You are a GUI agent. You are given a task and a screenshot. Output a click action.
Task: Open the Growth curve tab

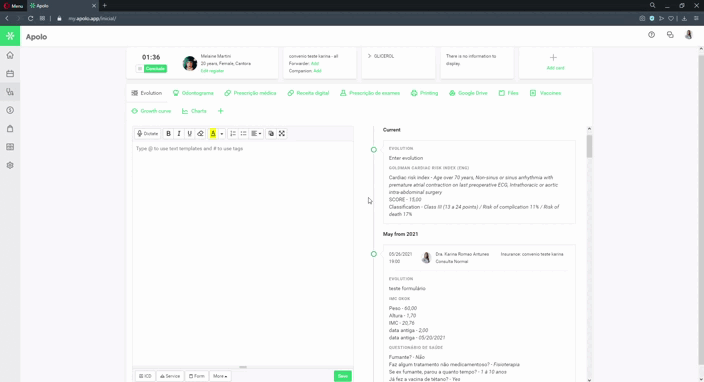[151, 111]
